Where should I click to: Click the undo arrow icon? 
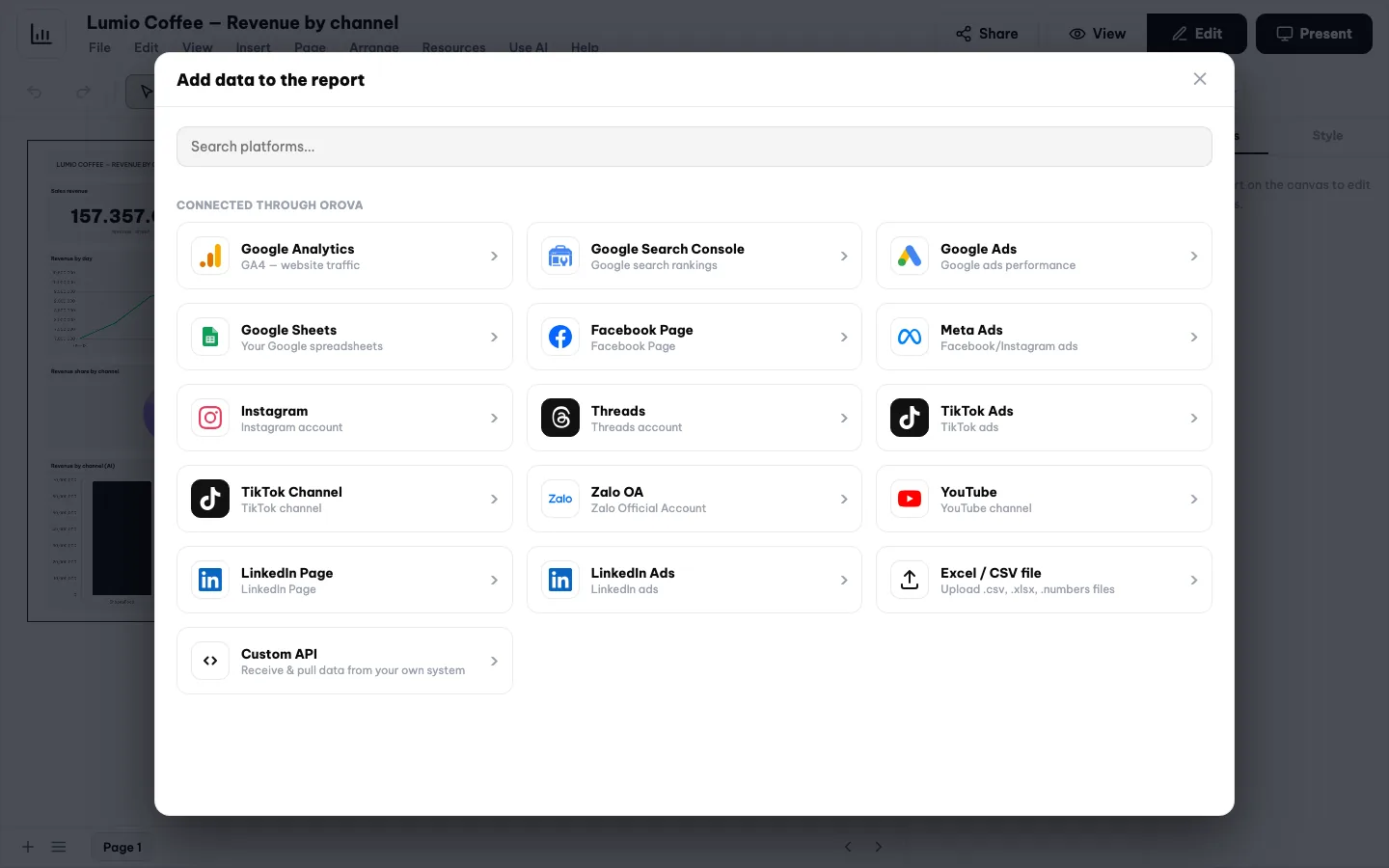35,92
